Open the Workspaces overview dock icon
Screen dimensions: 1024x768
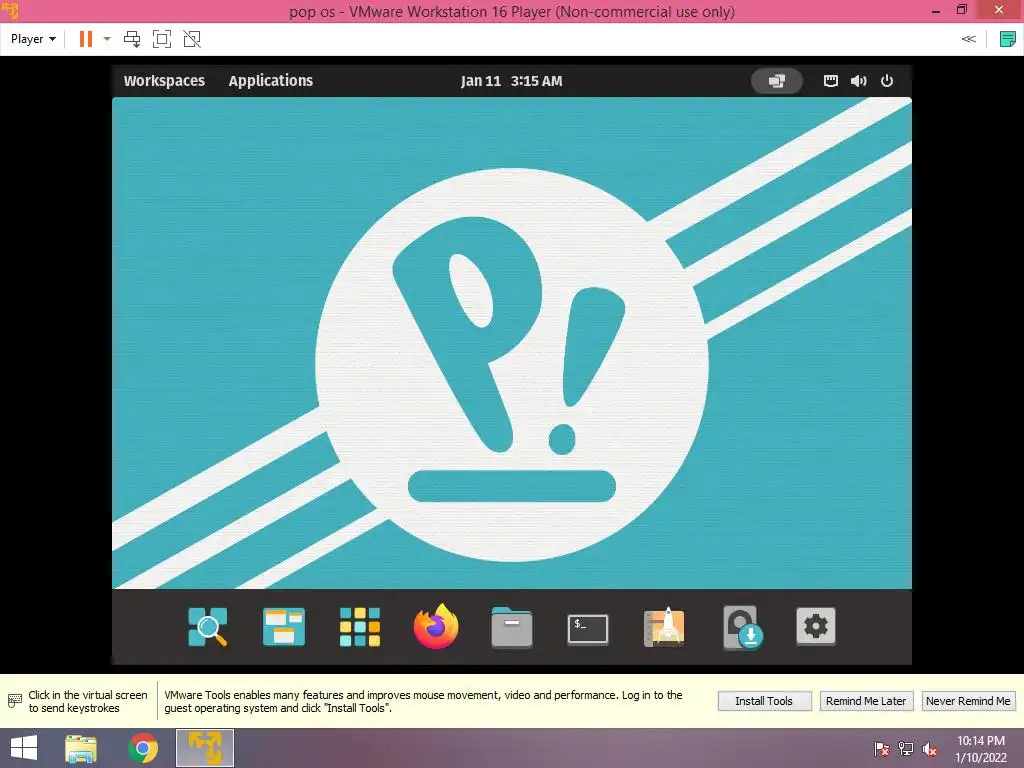point(283,627)
